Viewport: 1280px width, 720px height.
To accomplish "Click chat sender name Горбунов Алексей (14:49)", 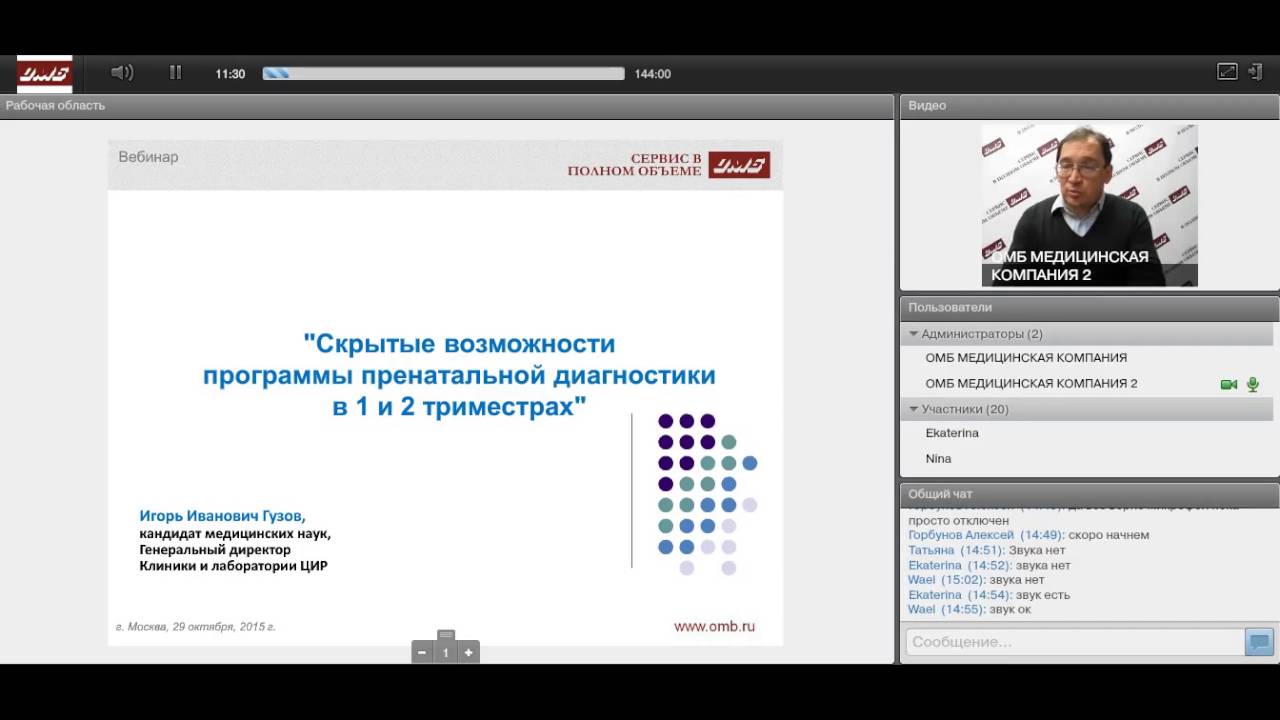I will [x=986, y=535].
